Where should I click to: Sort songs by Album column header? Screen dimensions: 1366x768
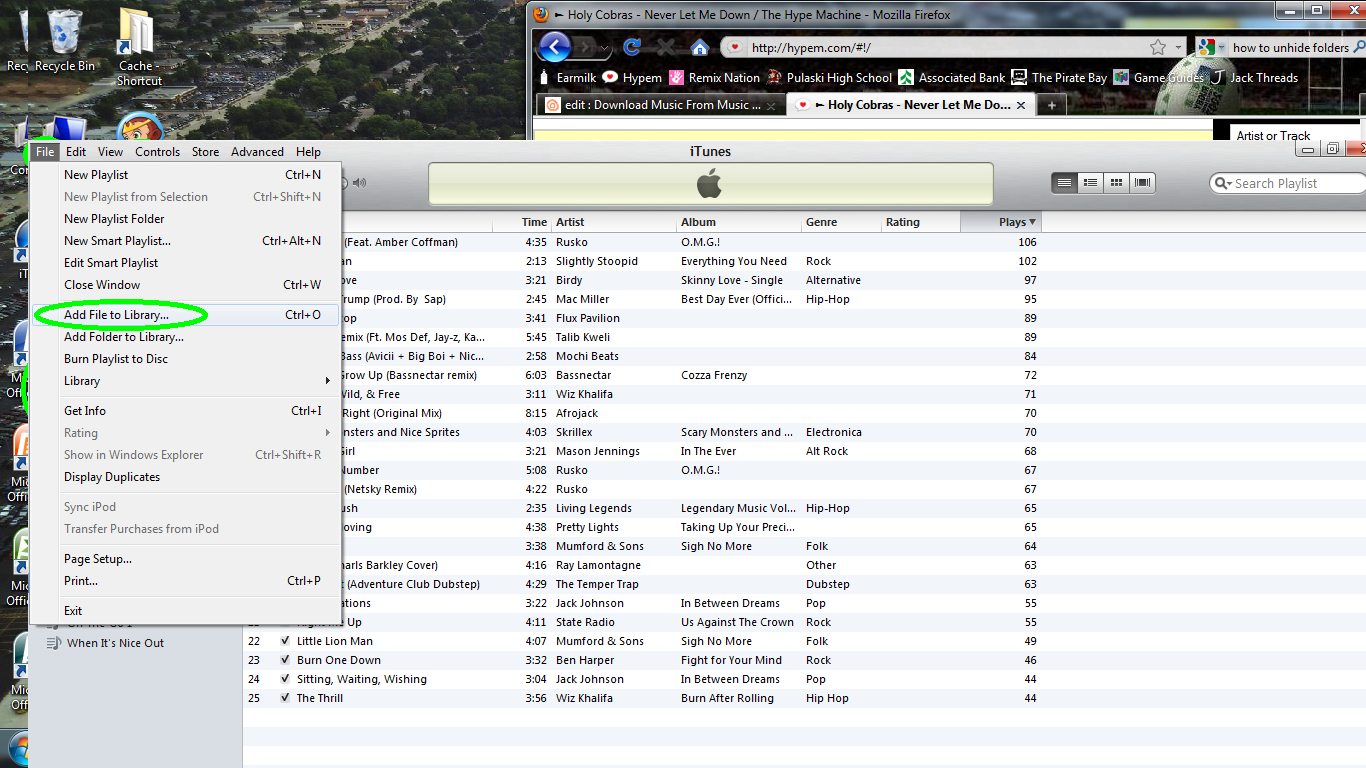(739, 222)
